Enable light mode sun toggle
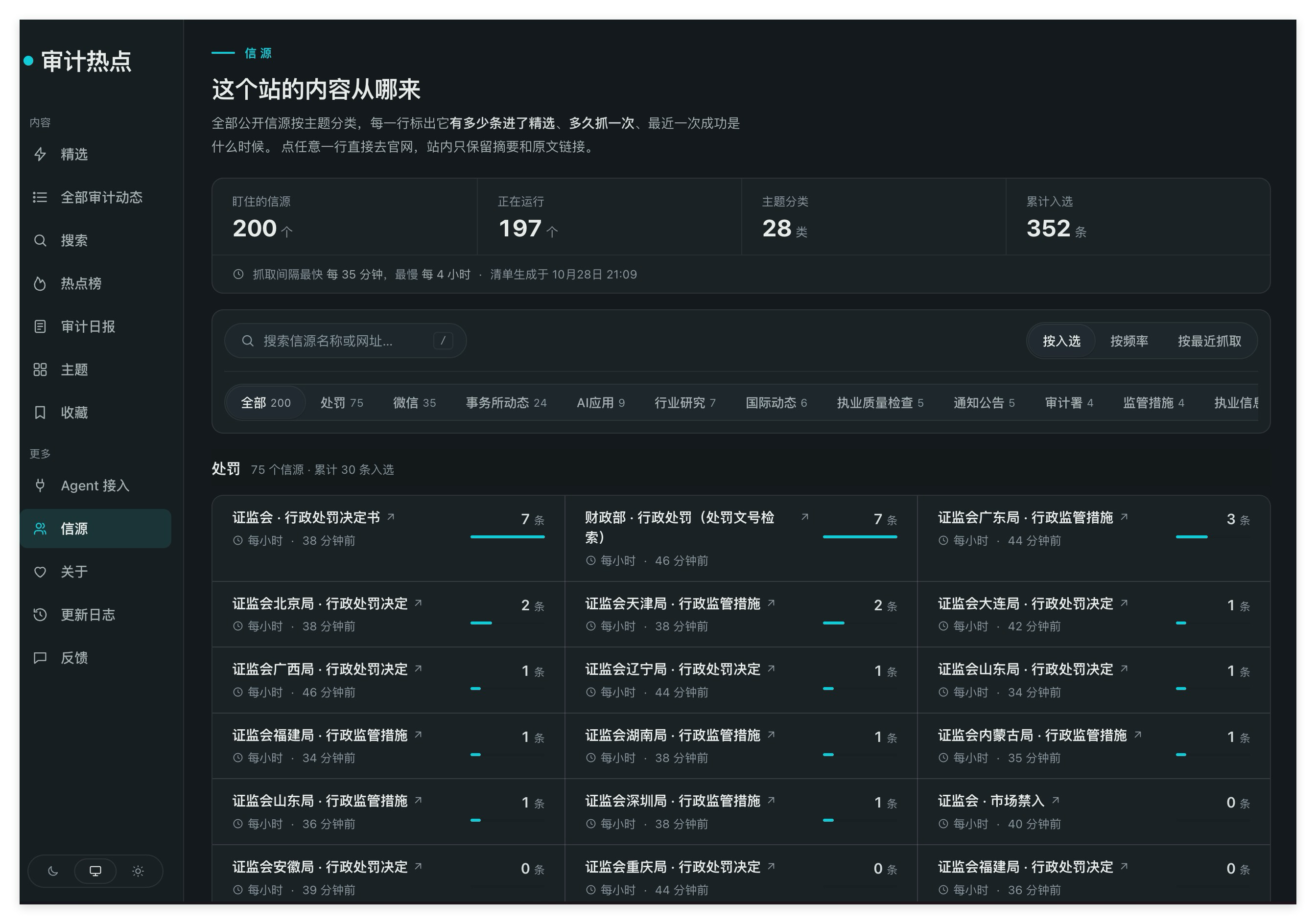Image resolution: width=1316 pixels, height=924 pixels. point(138,871)
